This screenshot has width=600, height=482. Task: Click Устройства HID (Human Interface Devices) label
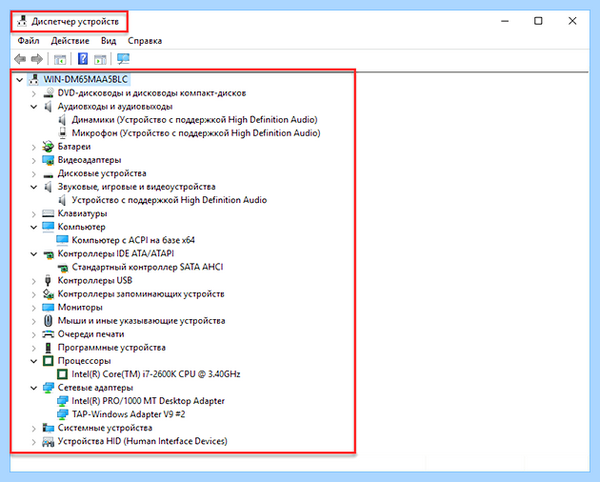click(x=142, y=441)
